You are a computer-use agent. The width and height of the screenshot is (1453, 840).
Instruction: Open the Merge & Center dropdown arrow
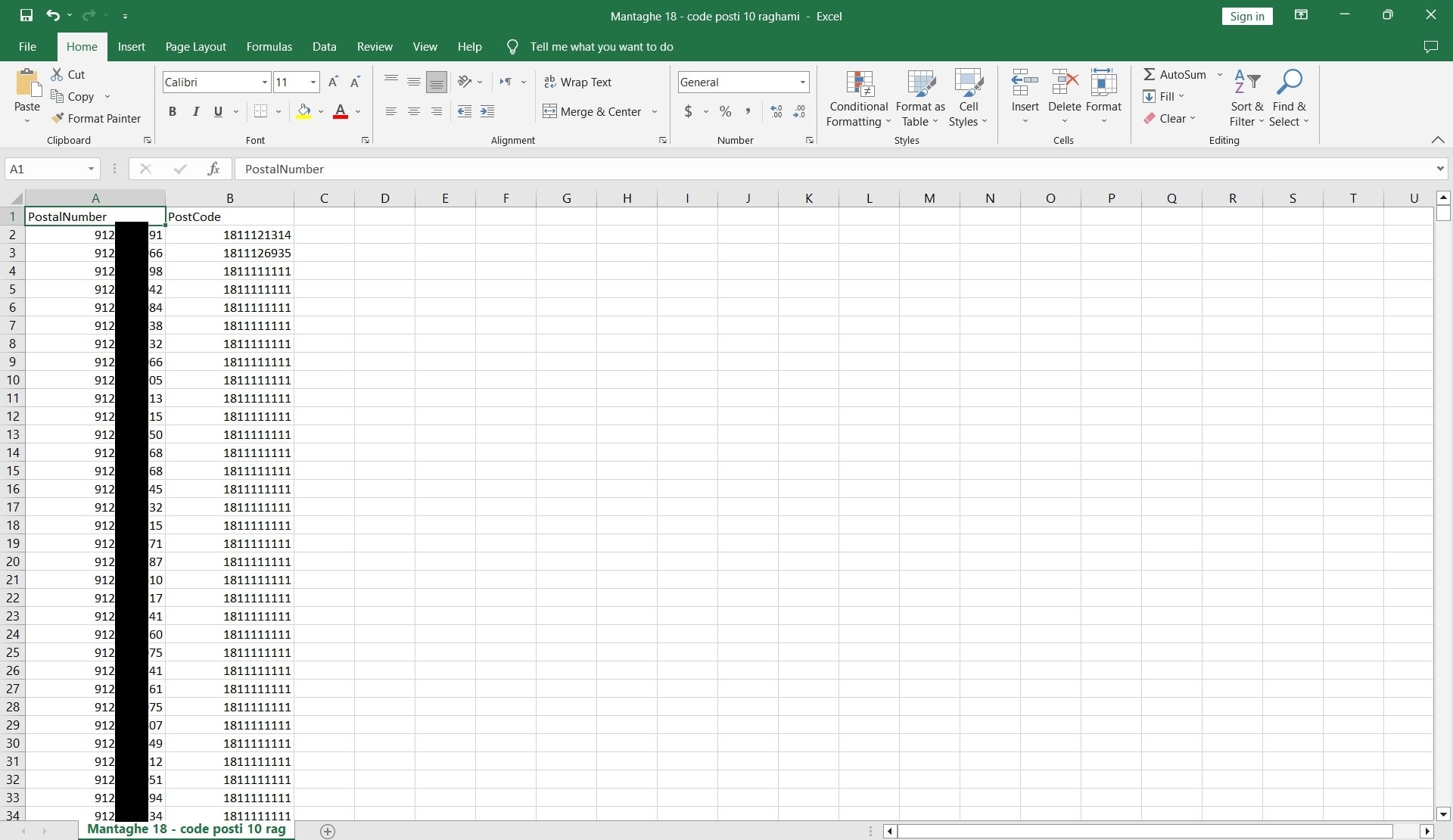655,111
